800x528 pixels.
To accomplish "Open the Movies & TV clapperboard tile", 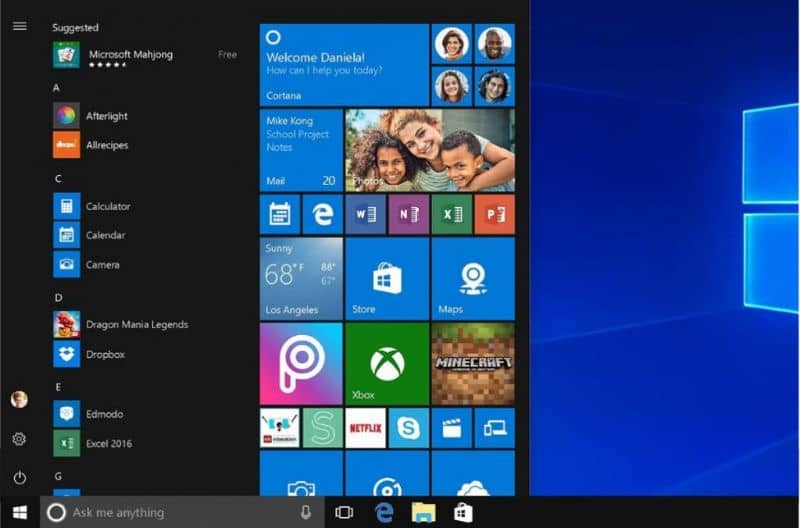I will click(x=452, y=428).
